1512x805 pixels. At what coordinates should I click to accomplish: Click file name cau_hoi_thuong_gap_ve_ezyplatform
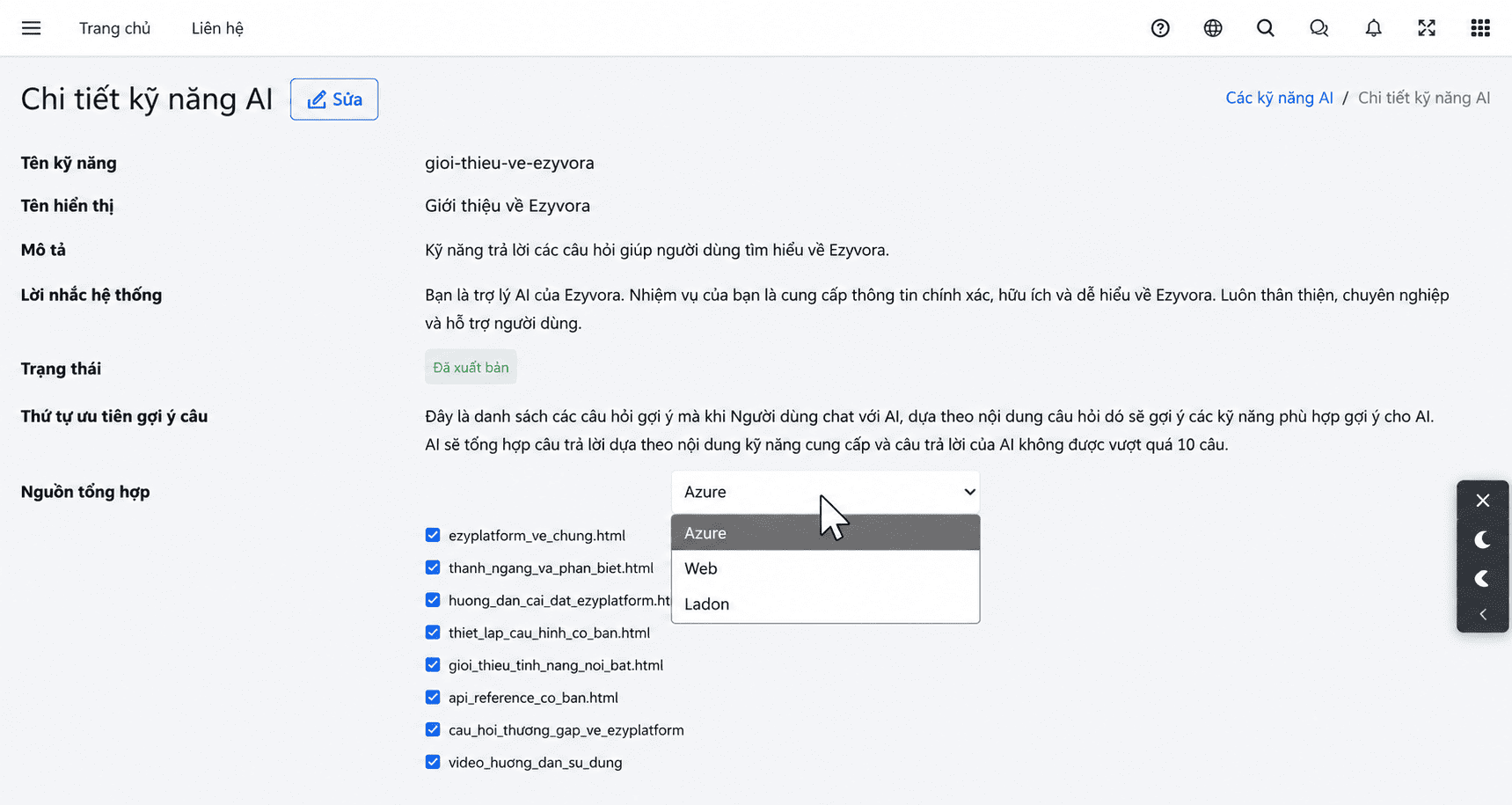(x=566, y=729)
